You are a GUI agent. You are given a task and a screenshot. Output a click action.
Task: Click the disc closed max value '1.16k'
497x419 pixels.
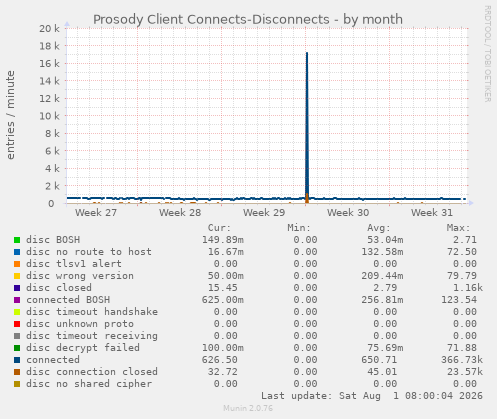[468, 288]
